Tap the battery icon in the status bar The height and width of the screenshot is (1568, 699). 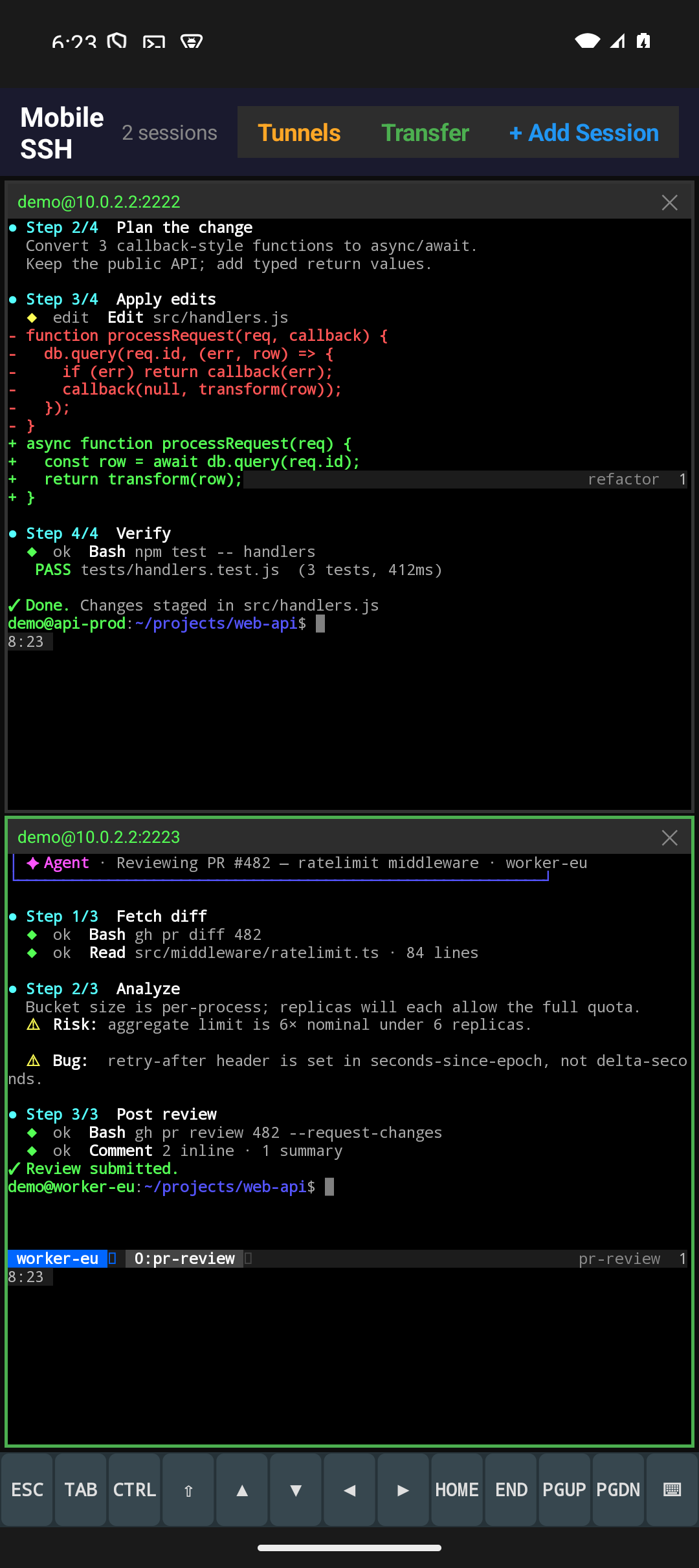pyautogui.click(x=643, y=41)
